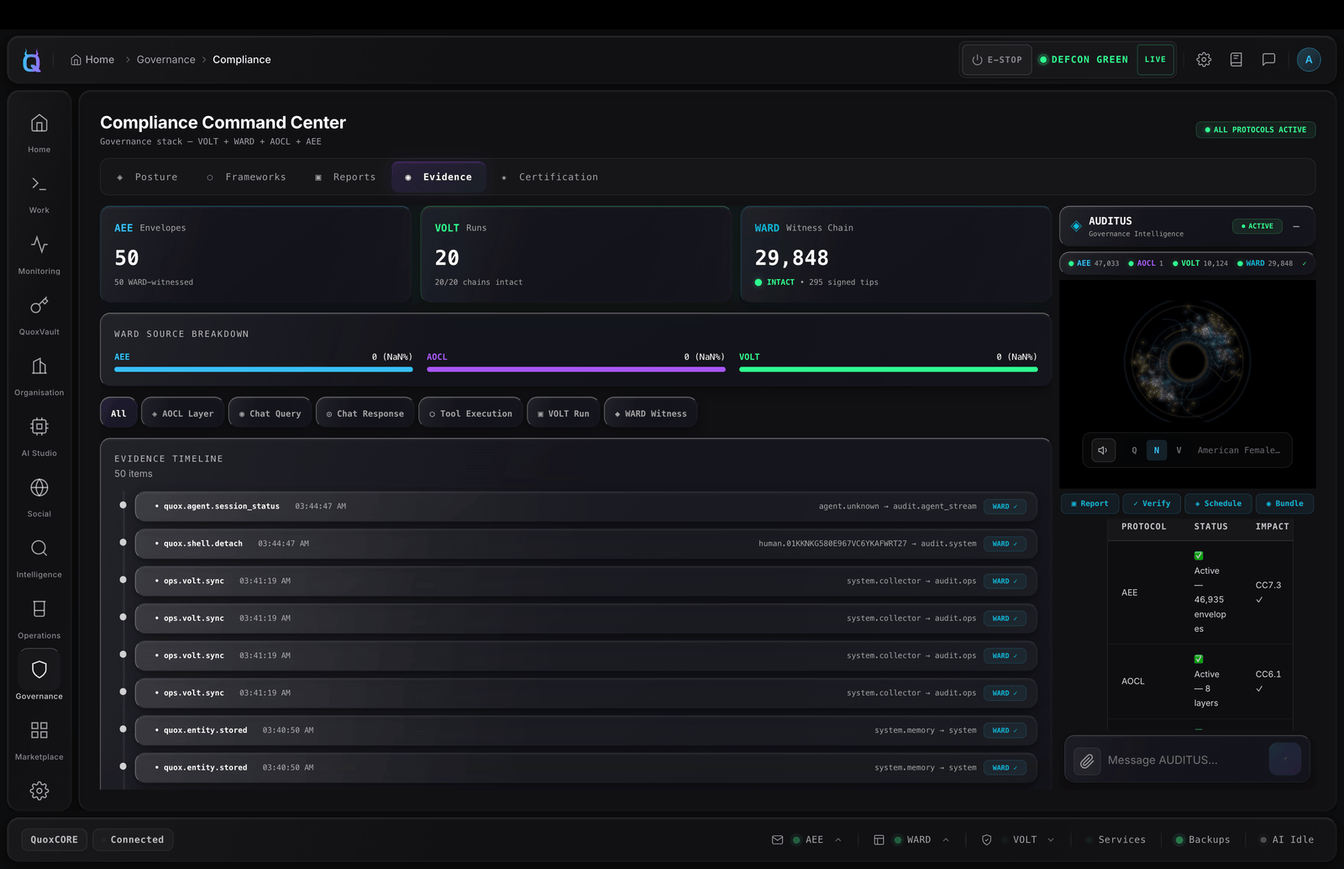Open Monitoring from the sidebar
The height and width of the screenshot is (869, 1344).
tap(39, 245)
